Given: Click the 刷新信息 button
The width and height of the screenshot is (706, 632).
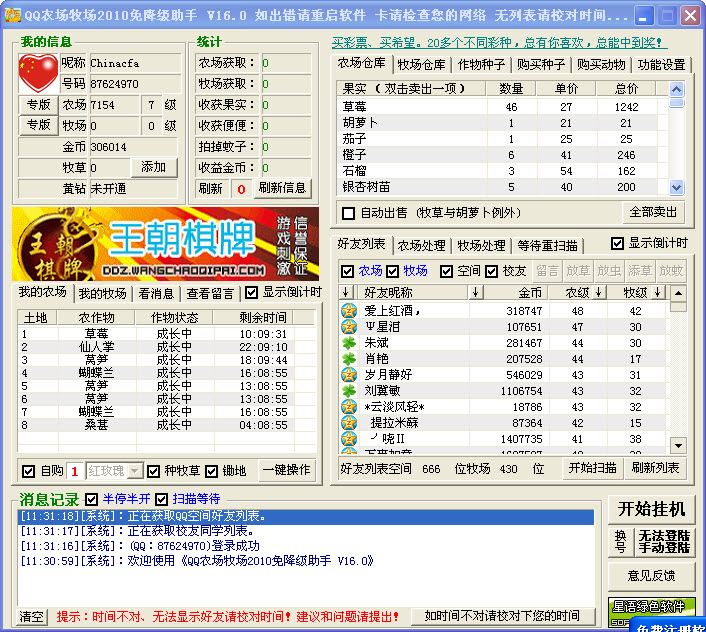Looking at the screenshot, I should pos(282,188).
